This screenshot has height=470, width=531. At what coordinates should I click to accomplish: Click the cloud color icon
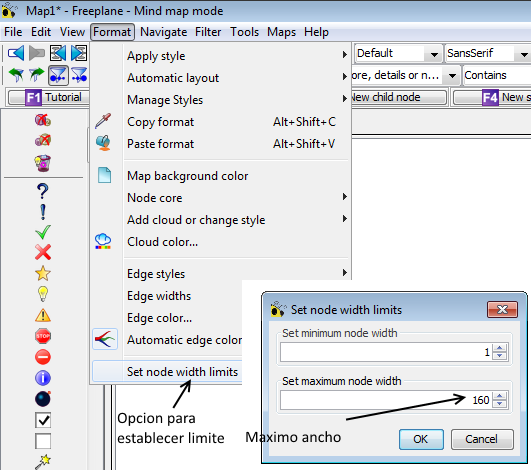click(x=103, y=241)
